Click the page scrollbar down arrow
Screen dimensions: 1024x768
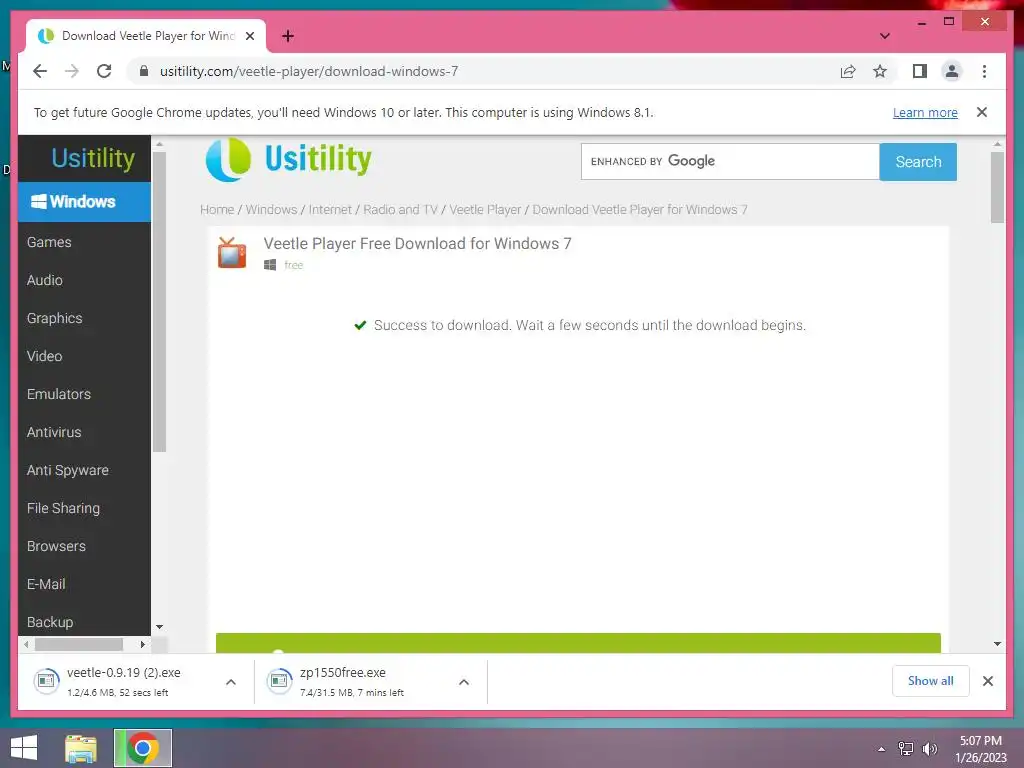click(997, 644)
